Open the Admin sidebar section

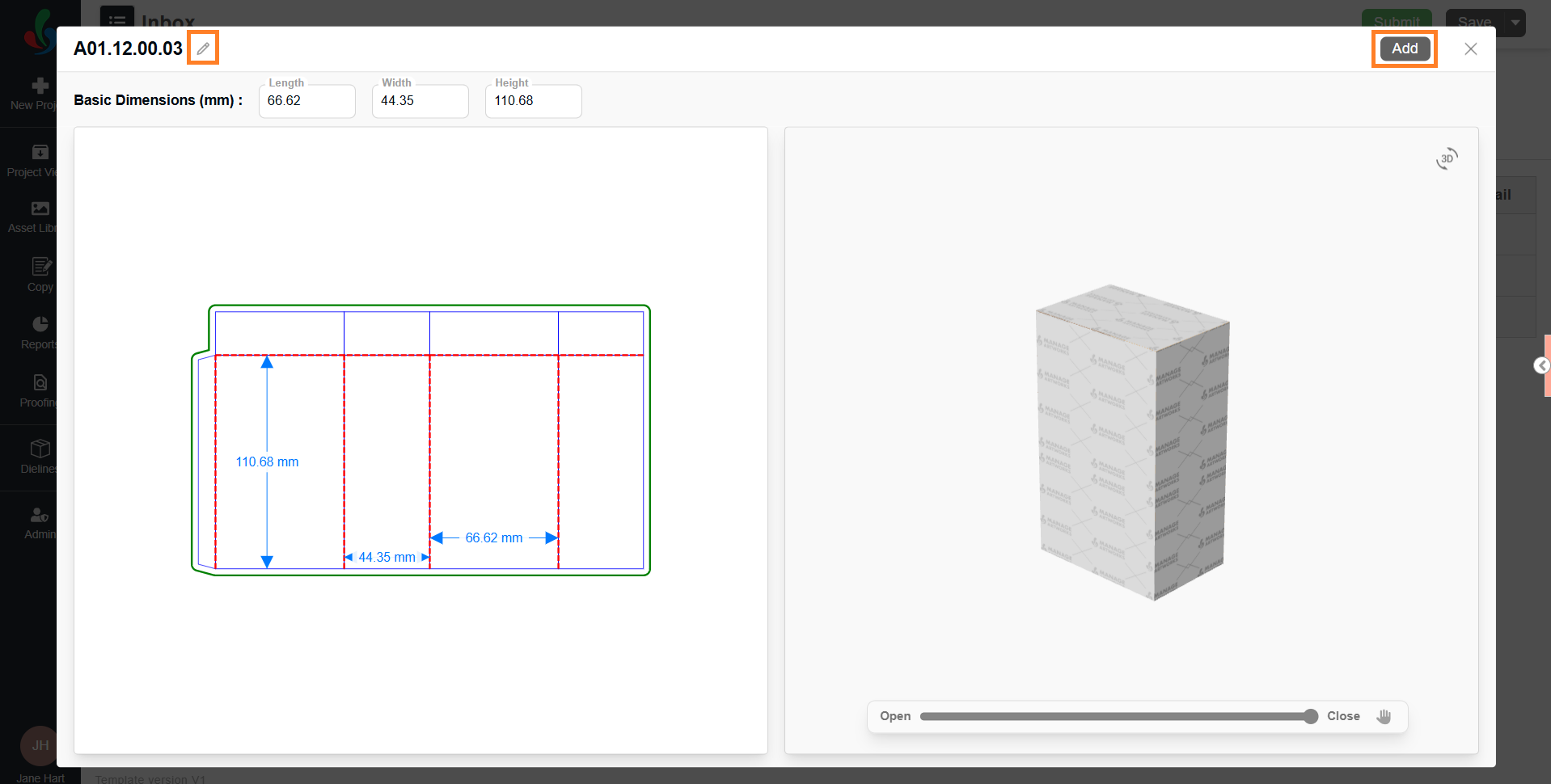40,523
